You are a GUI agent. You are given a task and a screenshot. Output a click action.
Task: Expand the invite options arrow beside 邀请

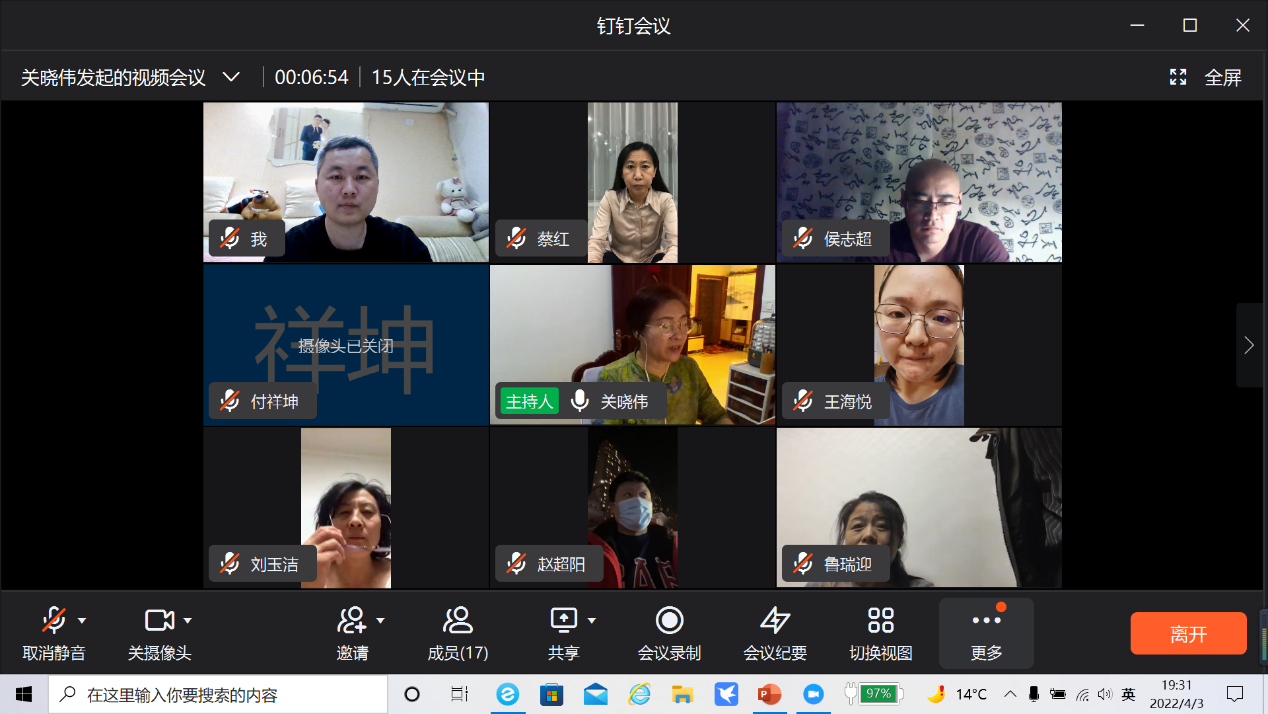click(380, 621)
